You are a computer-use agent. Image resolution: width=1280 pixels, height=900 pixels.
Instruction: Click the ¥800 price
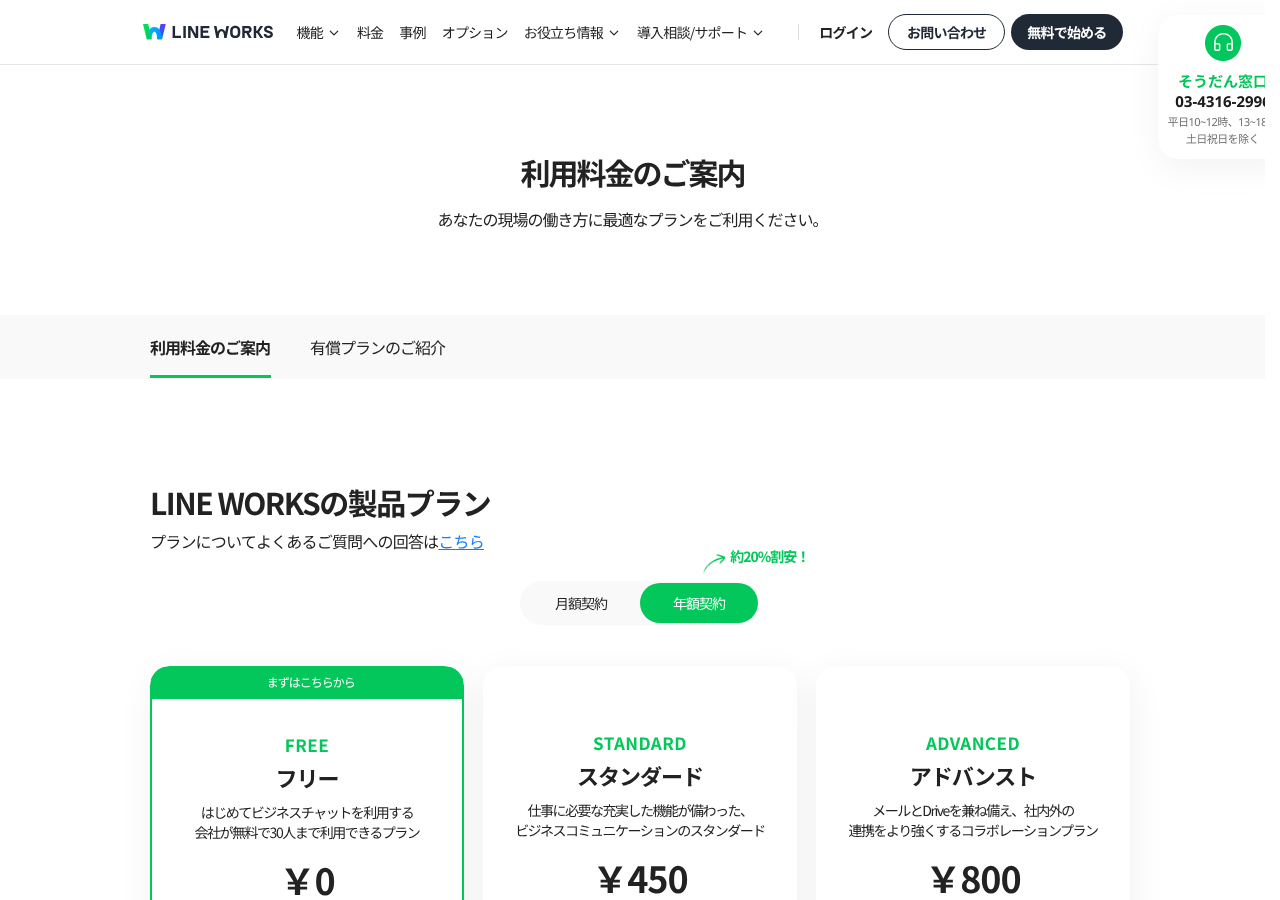point(975,880)
